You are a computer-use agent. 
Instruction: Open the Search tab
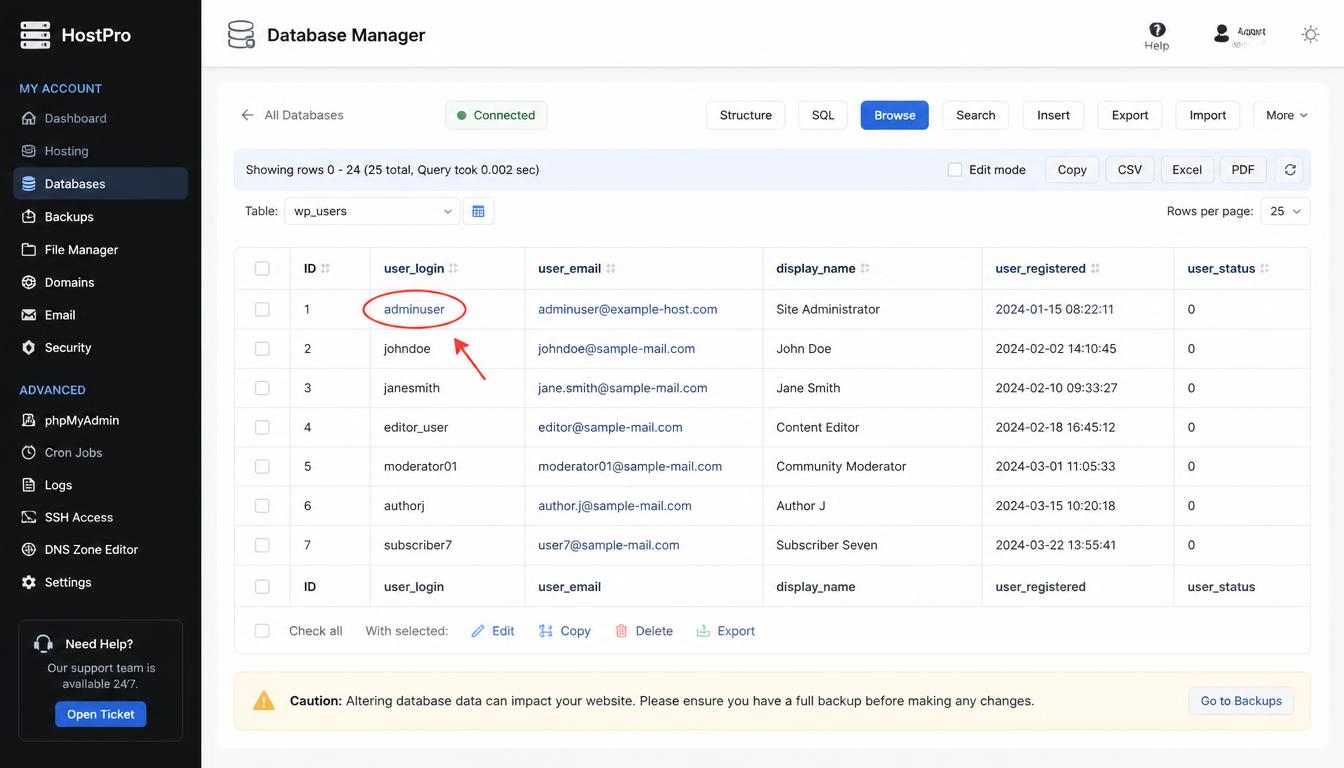click(x=976, y=115)
